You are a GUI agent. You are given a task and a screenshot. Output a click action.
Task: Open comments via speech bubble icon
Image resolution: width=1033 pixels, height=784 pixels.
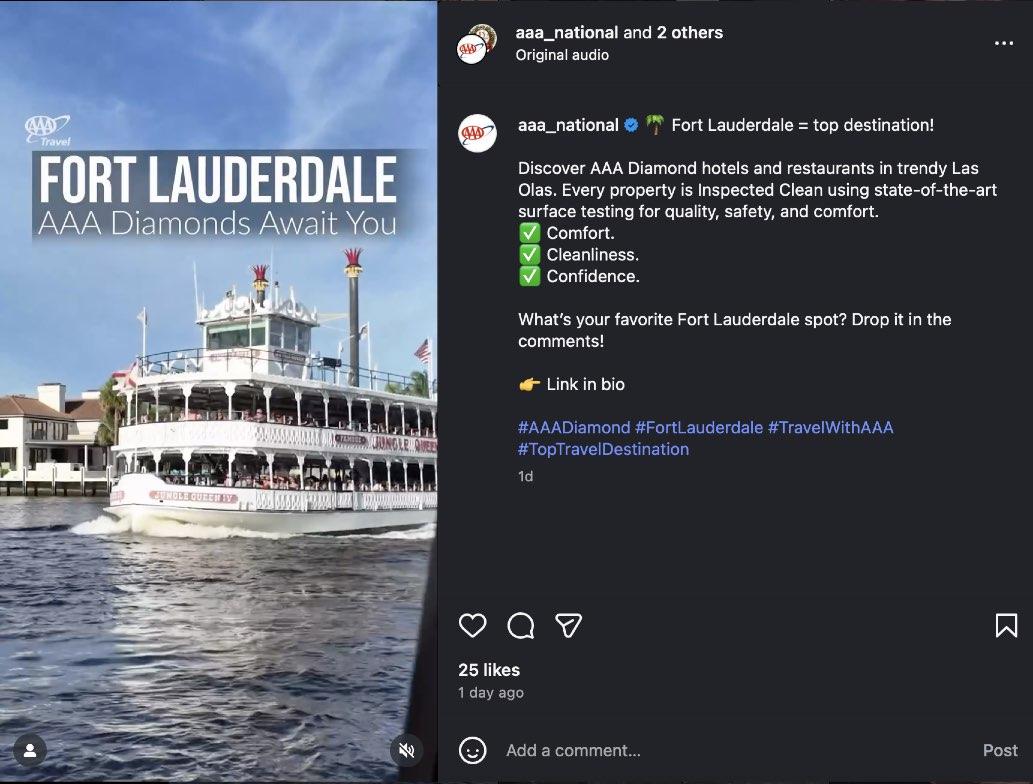[520, 625]
